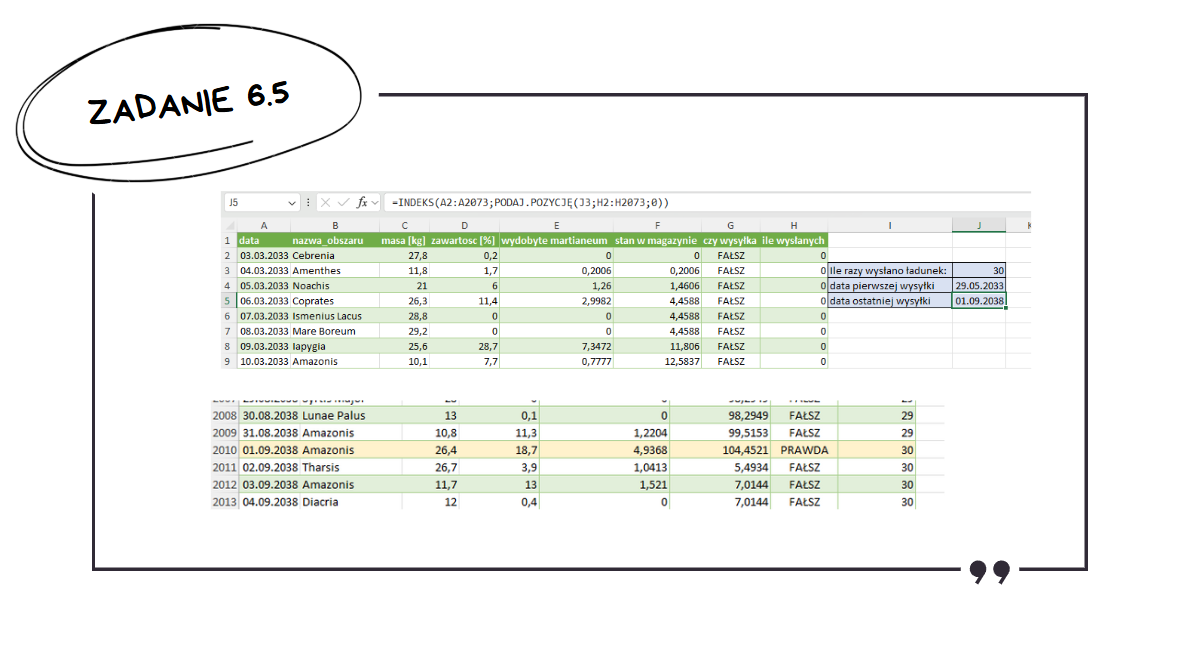Select row header 2010
Image resolution: width=1179 pixels, height=663 pixels.
click(224, 450)
